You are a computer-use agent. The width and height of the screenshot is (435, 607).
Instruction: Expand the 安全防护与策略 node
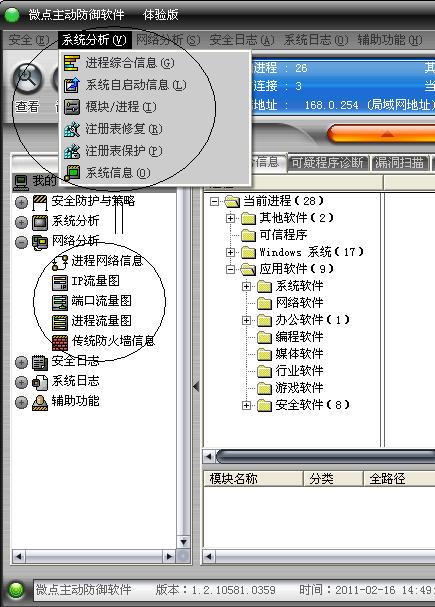pyautogui.click(x=21, y=202)
